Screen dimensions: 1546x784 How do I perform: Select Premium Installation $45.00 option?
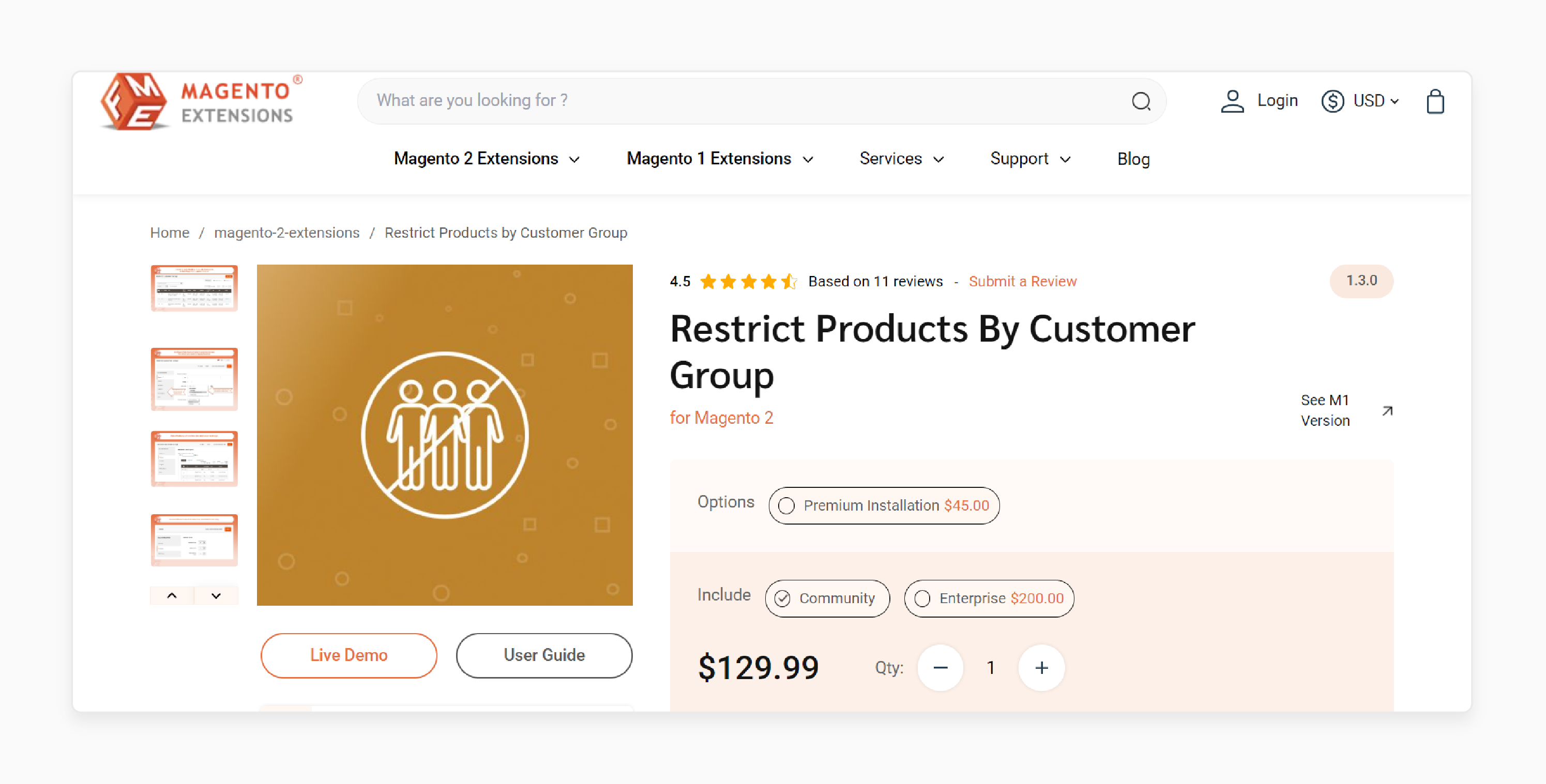[884, 505]
